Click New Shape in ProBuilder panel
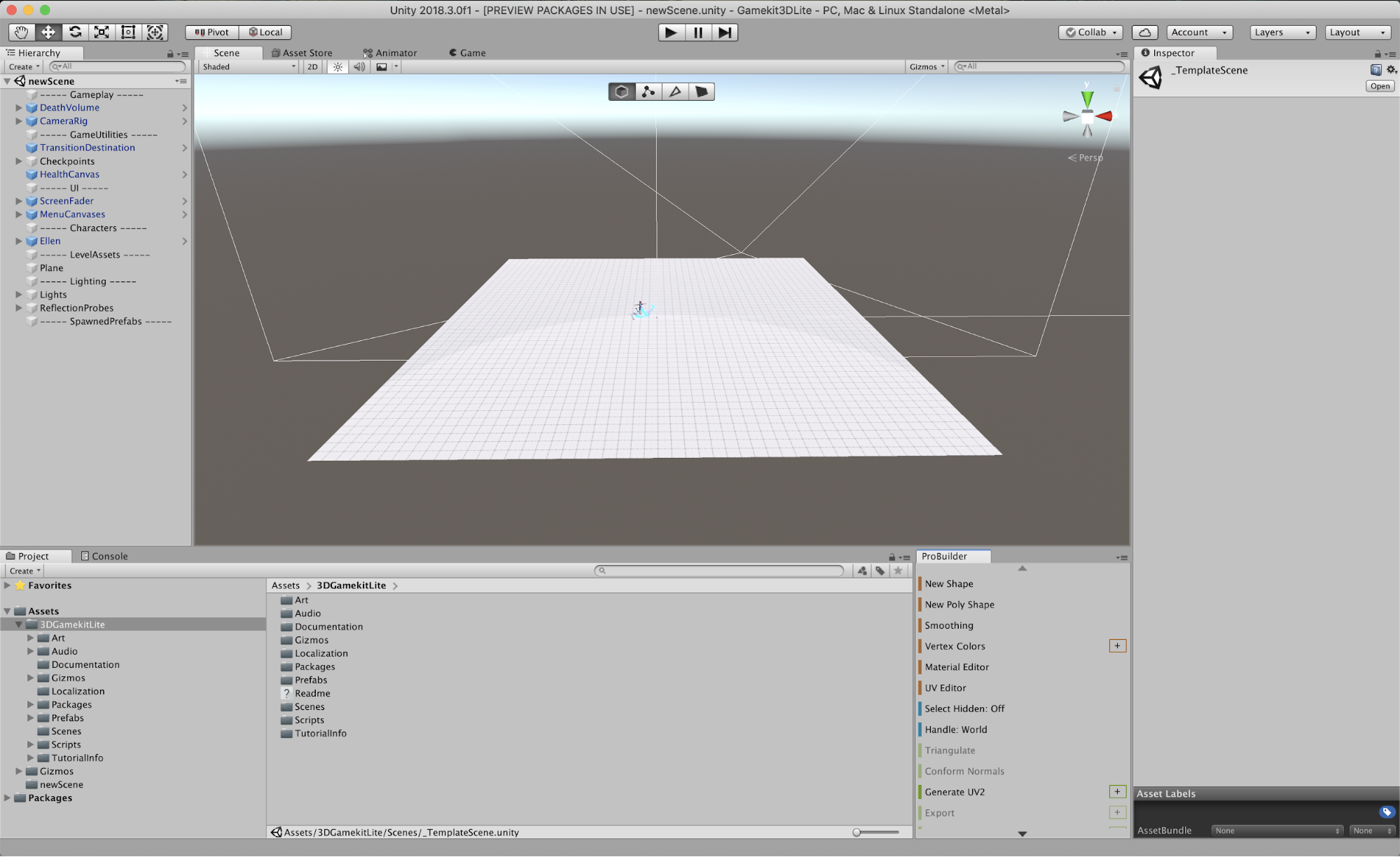 (948, 583)
